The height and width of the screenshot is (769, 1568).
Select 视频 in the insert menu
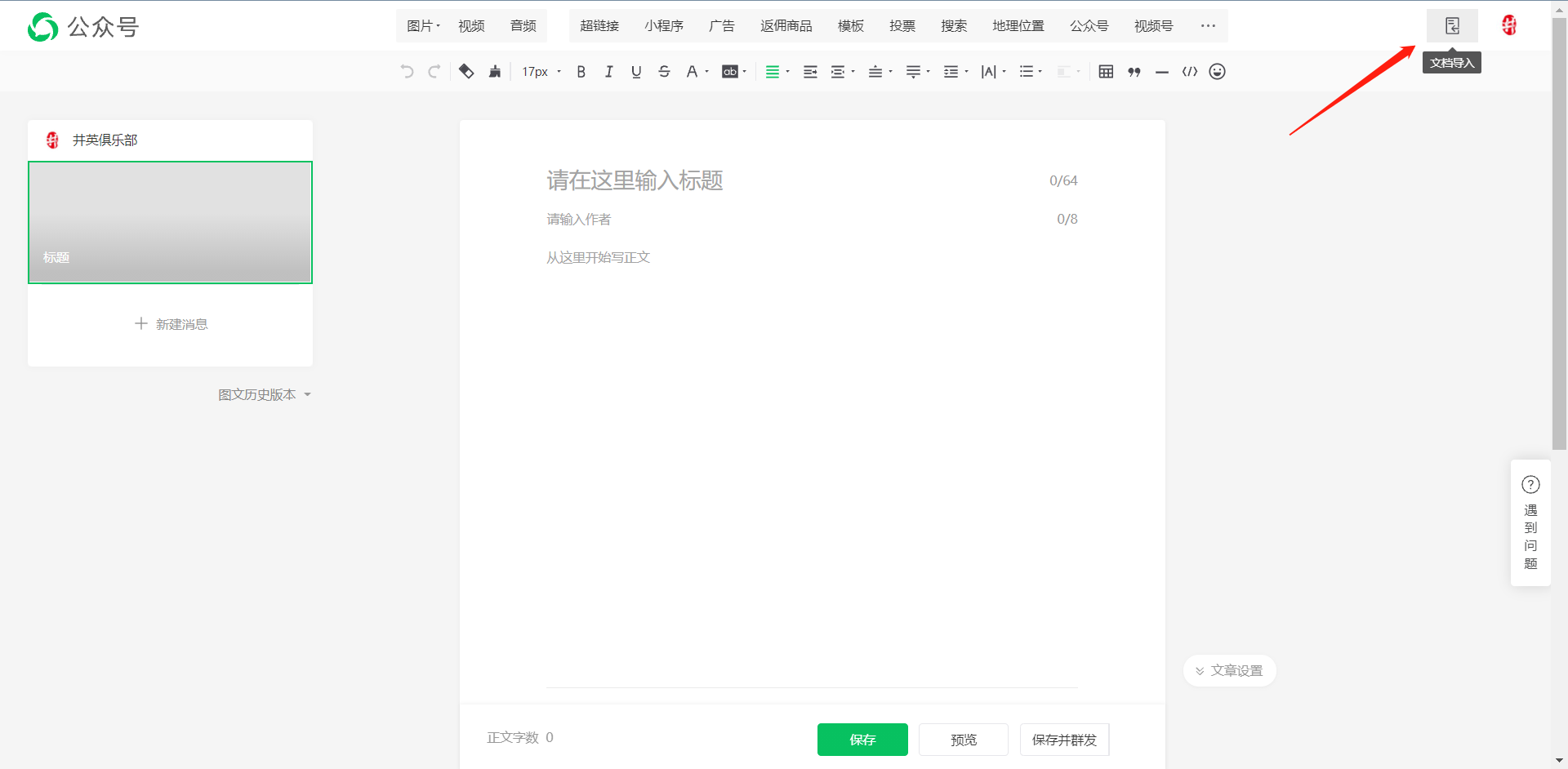(x=471, y=26)
